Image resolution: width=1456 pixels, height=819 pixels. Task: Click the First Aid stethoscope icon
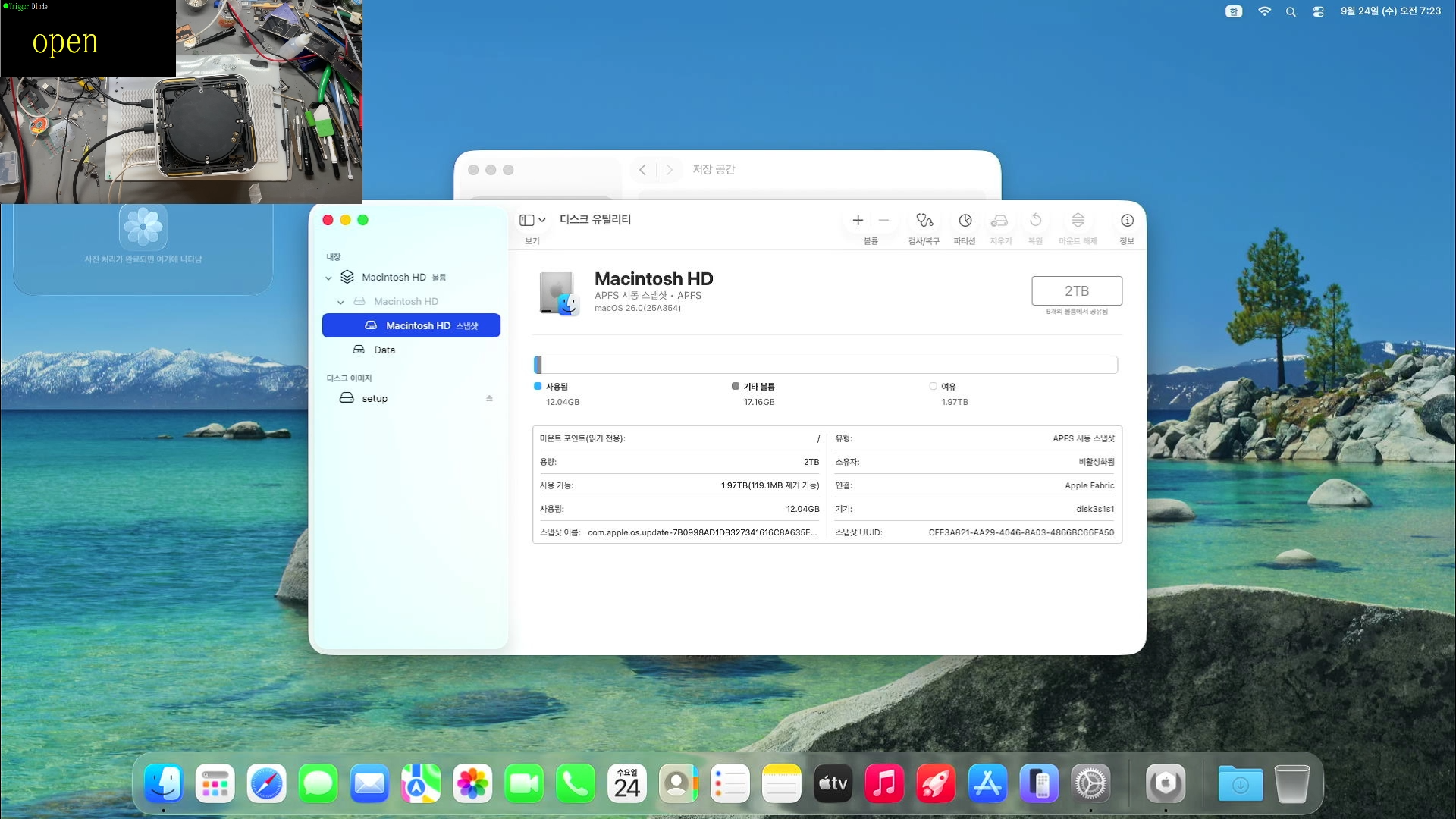[x=924, y=221]
